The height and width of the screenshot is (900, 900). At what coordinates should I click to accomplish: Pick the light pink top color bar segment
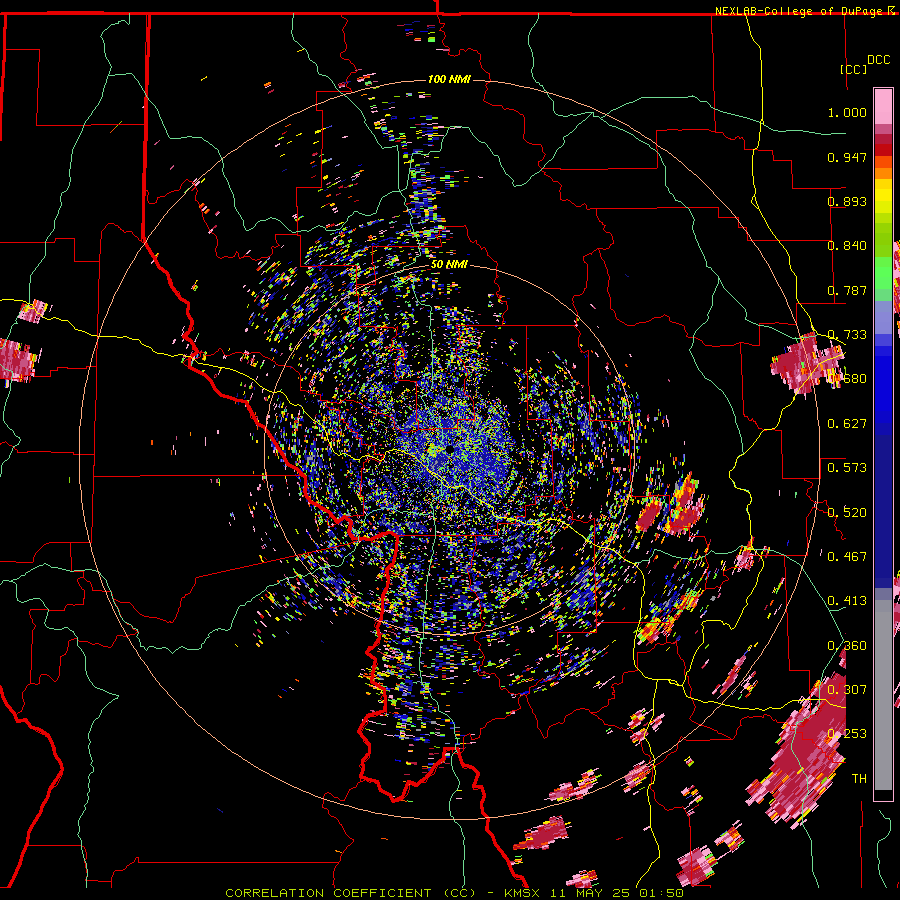point(883,106)
